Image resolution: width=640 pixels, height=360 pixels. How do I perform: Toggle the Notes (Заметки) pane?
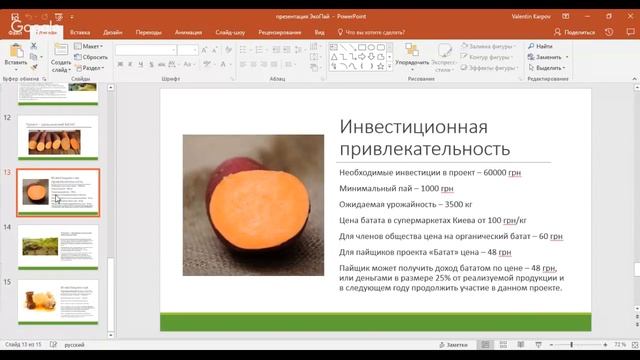tap(453, 345)
